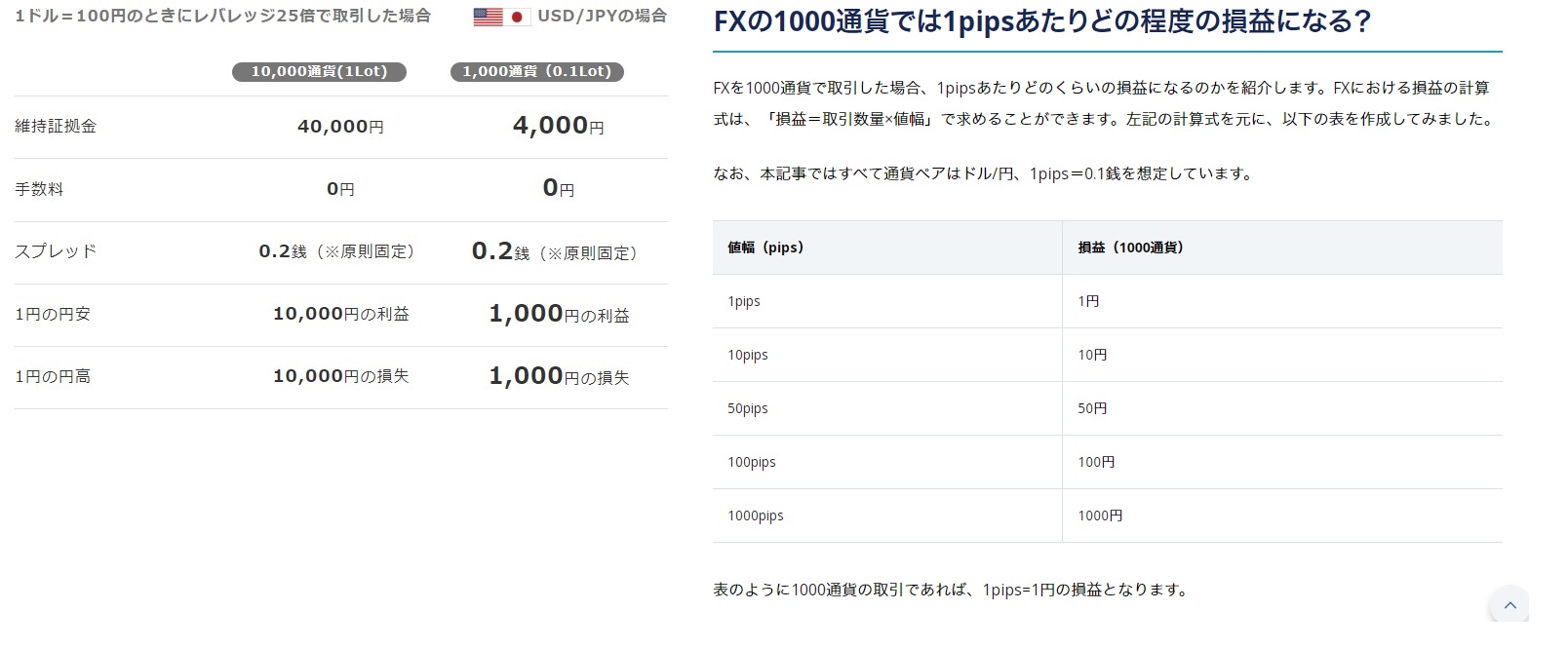Select the 1,000通貨(0.1Lot) pill label

[536, 71]
